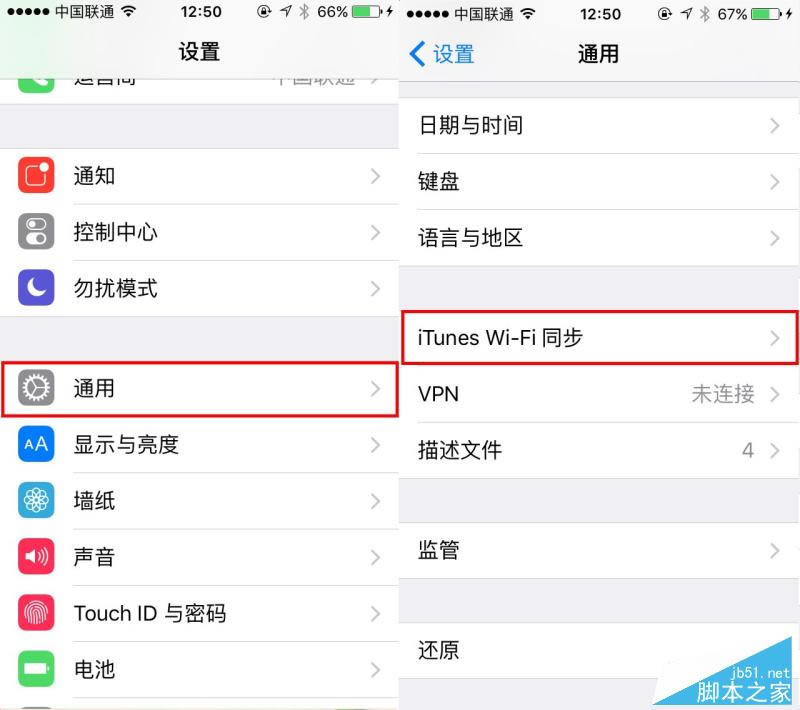800x710 pixels.
Task: Tap the blue AA Display & Brightness icon
Action: [36, 444]
